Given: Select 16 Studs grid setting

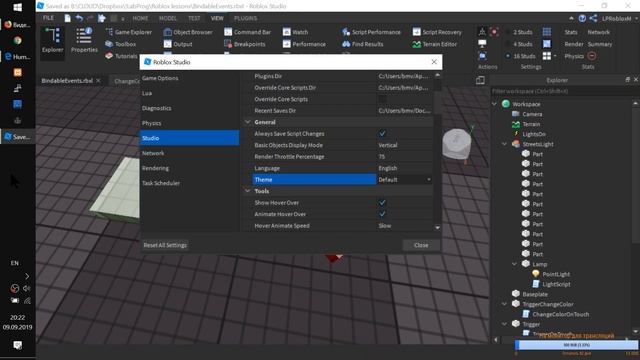Looking at the screenshot, I should pyautogui.click(x=520, y=56).
